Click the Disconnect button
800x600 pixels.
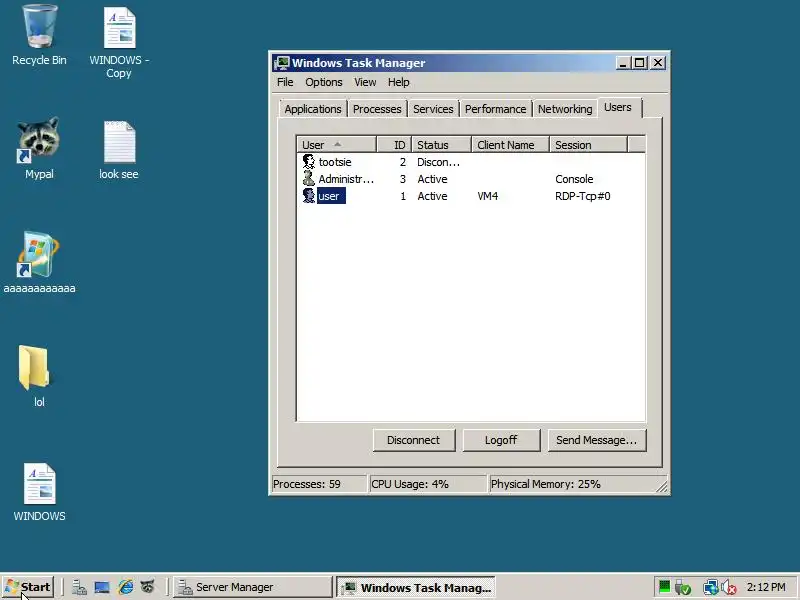[414, 440]
